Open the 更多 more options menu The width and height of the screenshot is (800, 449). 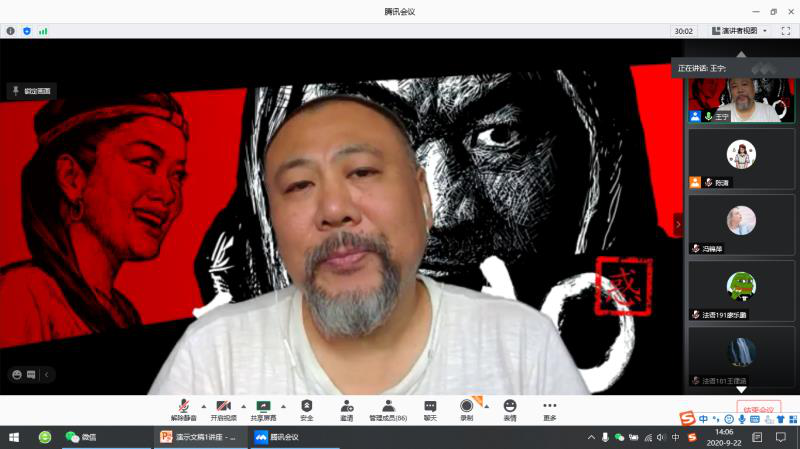click(x=550, y=408)
